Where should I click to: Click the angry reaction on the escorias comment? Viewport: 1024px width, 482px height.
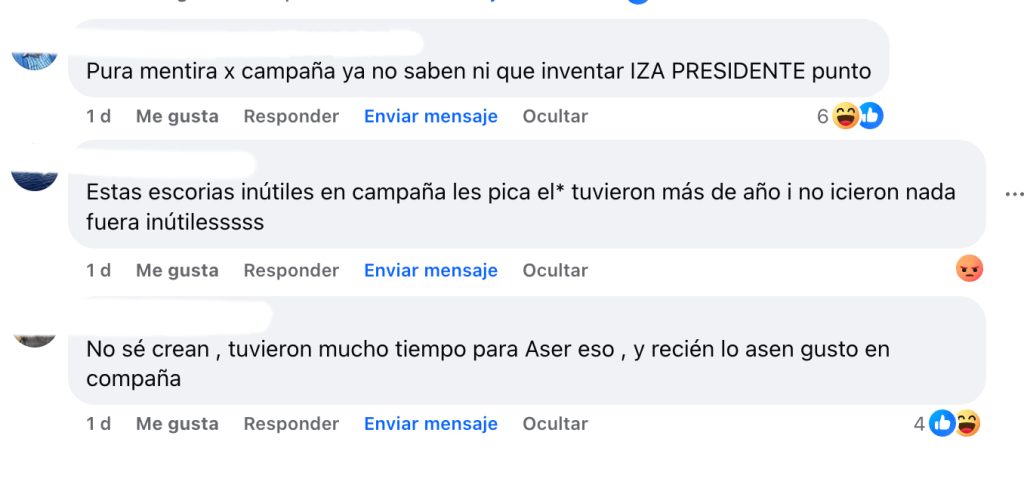click(x=969, y=268)
